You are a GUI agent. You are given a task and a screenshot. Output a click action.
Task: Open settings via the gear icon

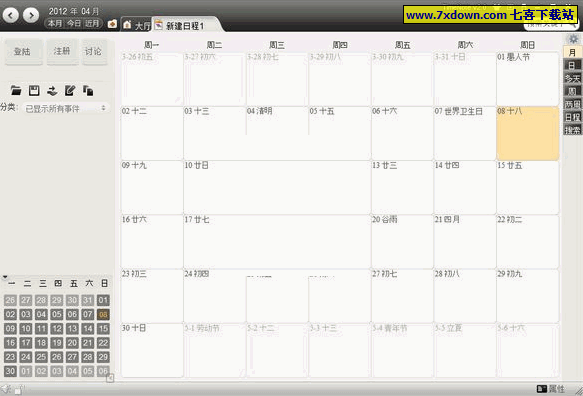click(573, 39)
